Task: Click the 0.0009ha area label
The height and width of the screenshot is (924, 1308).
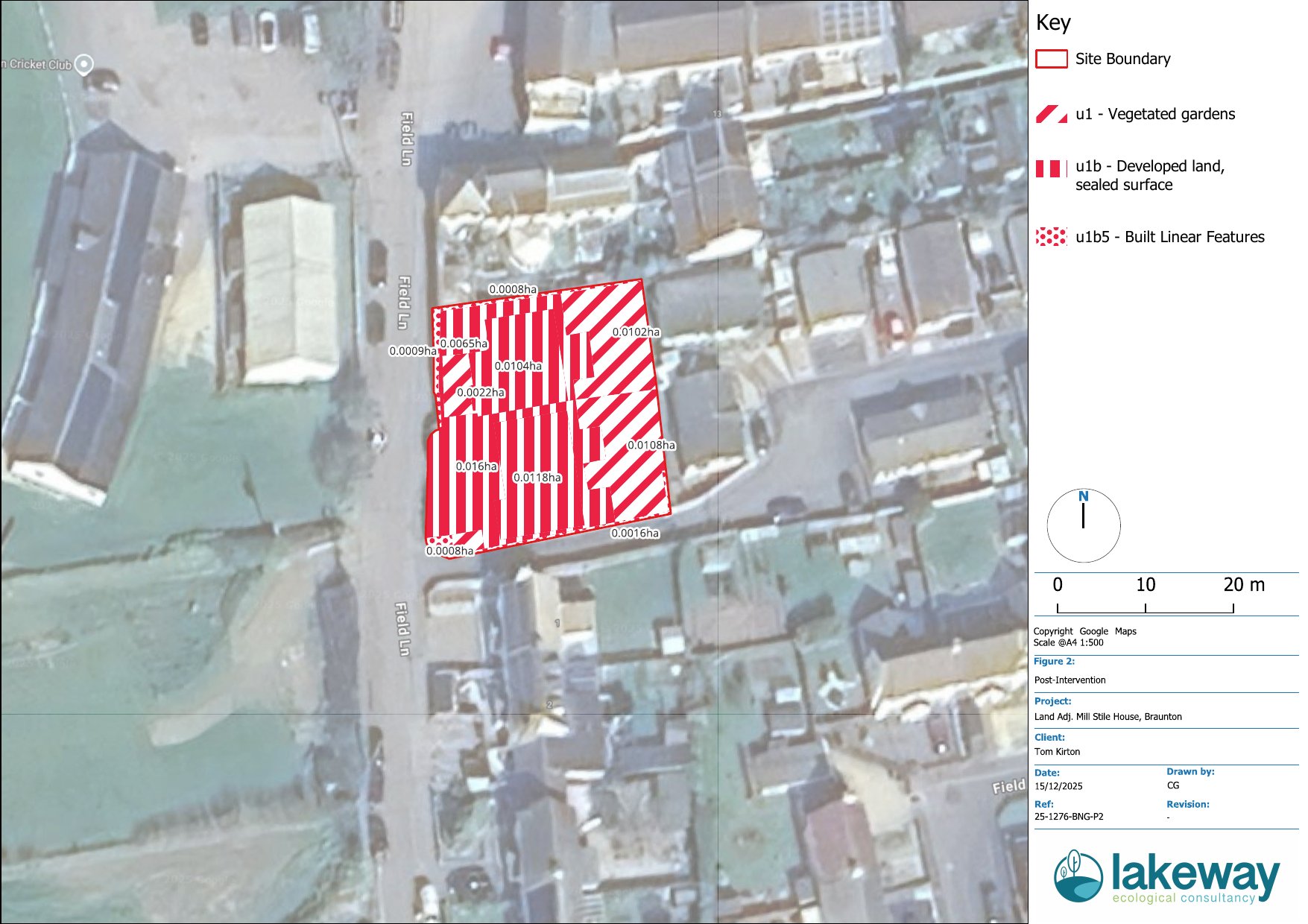Action: click(413, 350)
